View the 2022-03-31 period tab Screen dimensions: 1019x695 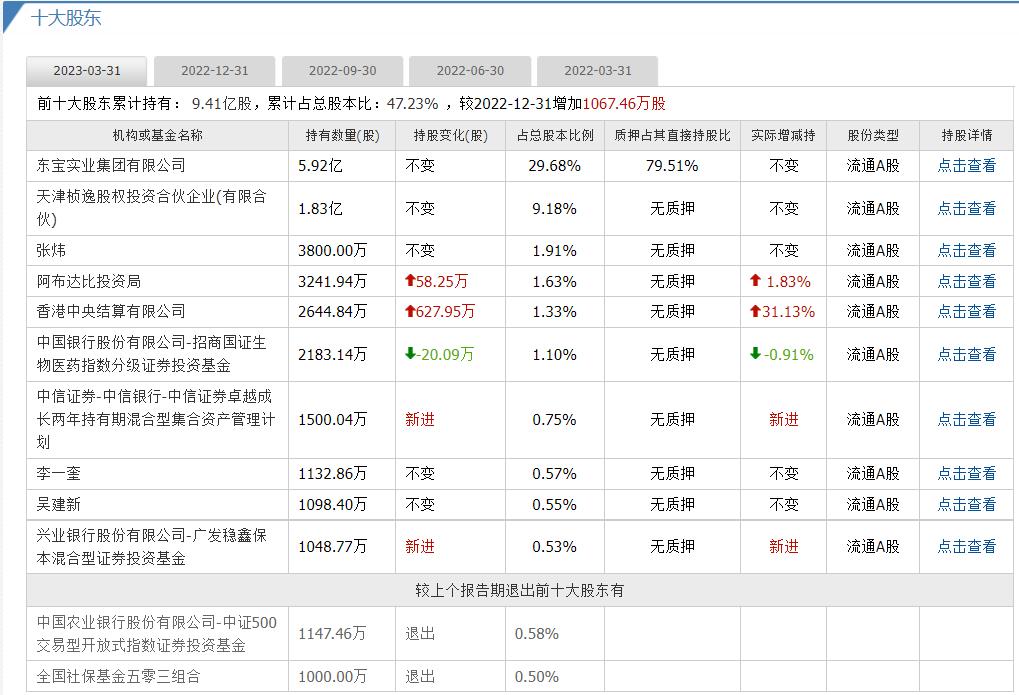[597, 70]
